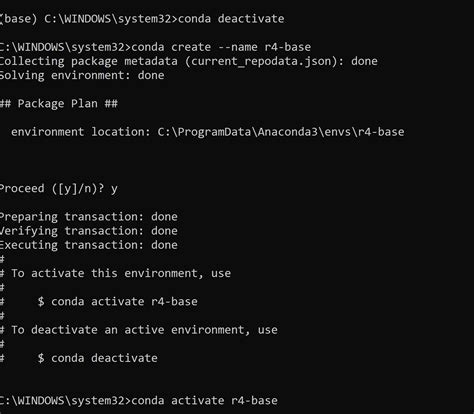Click the 'To activate this environment, use' line
Viewport: 474px width, 414px height.
tap(121, 274)
